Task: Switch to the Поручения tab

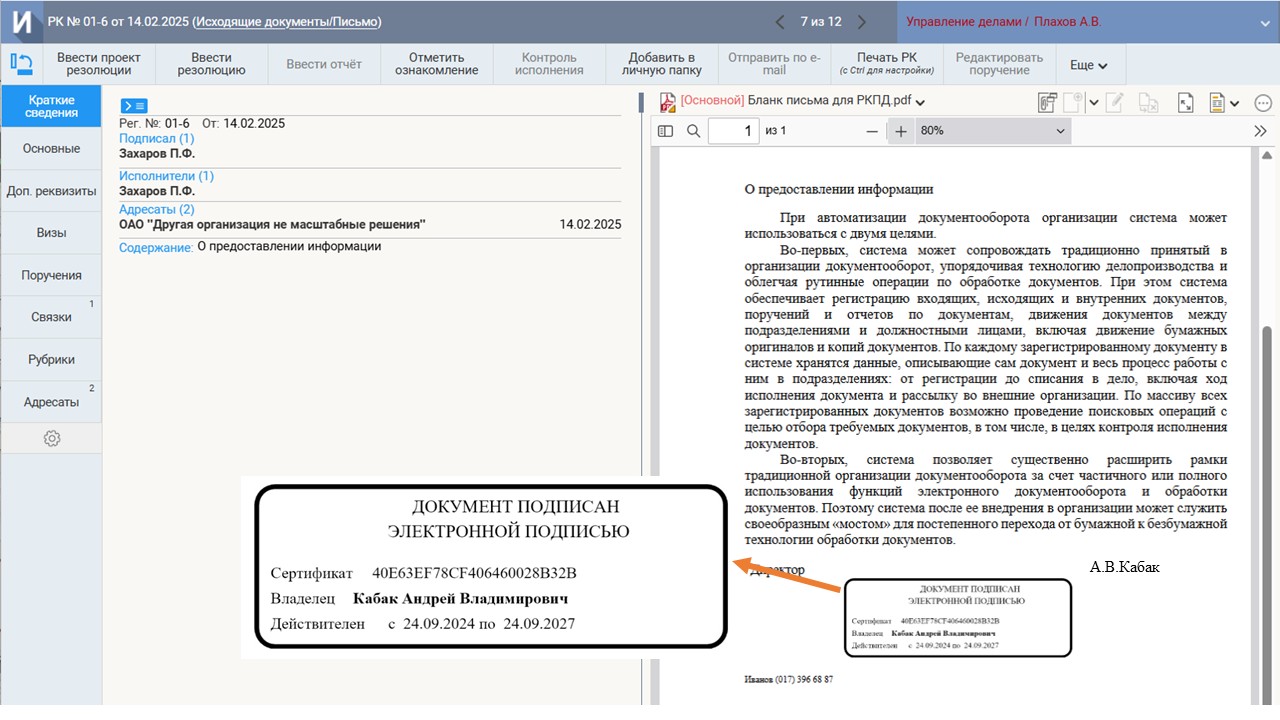Action: point(52,275)
